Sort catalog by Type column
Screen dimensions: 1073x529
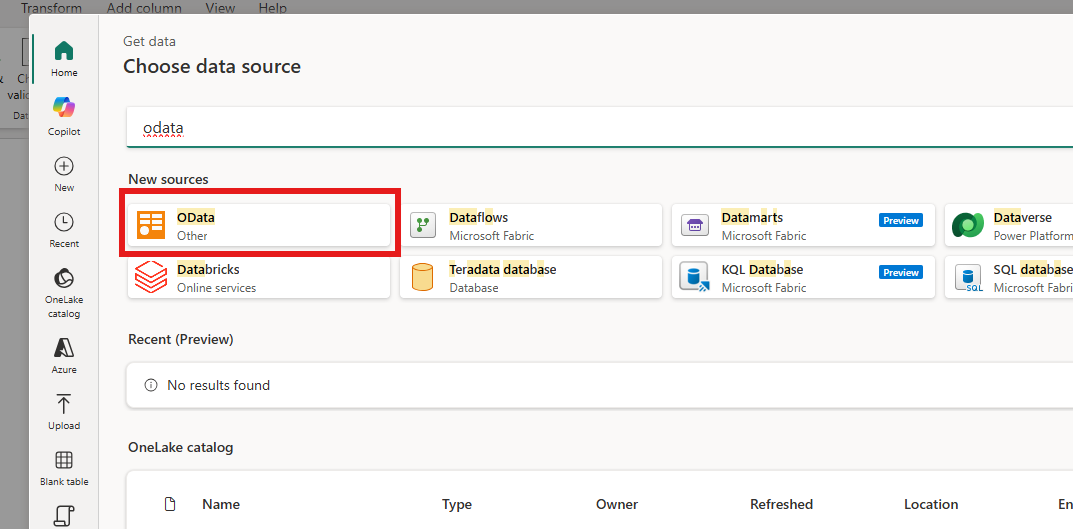tap(457, 504)
